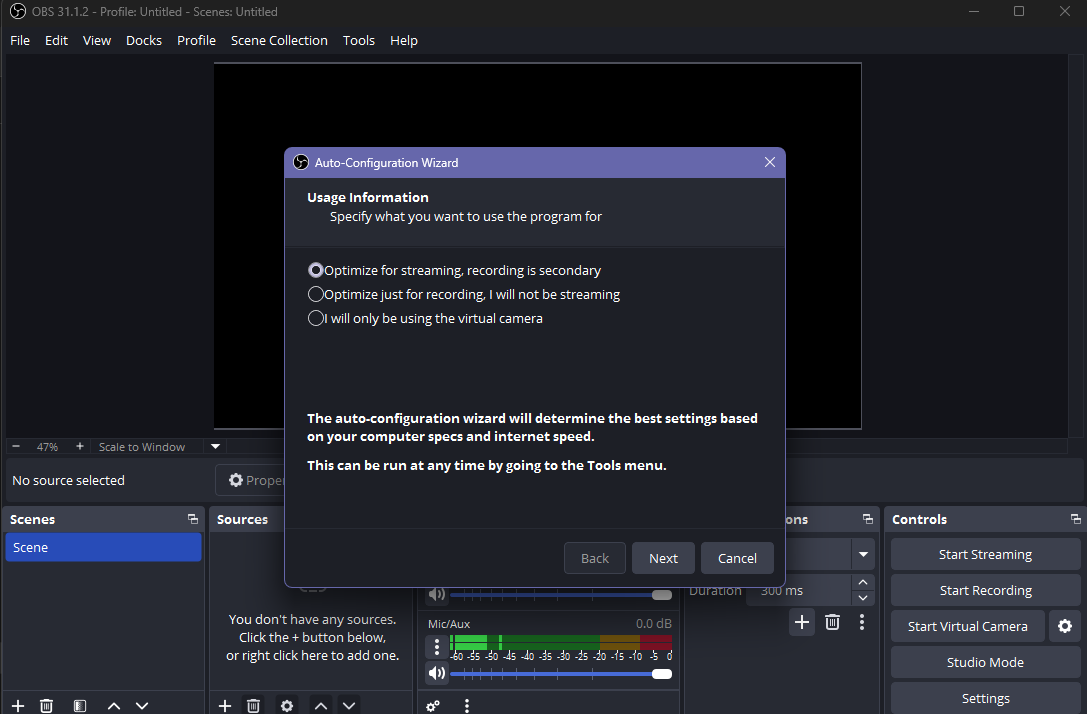Open virtual camera settings gear icon
The height and width of the screenshot is (714, 1087).
click(1064, 626)
